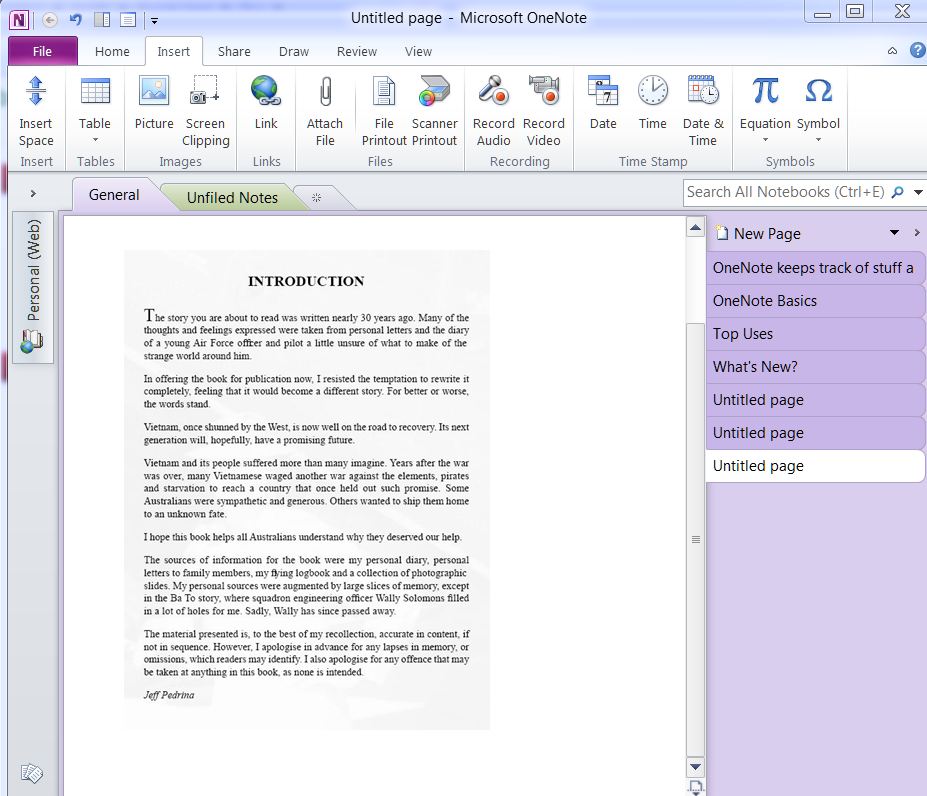Open the OneNote Basics page
The image size is (927, 796).
[815, 300]
